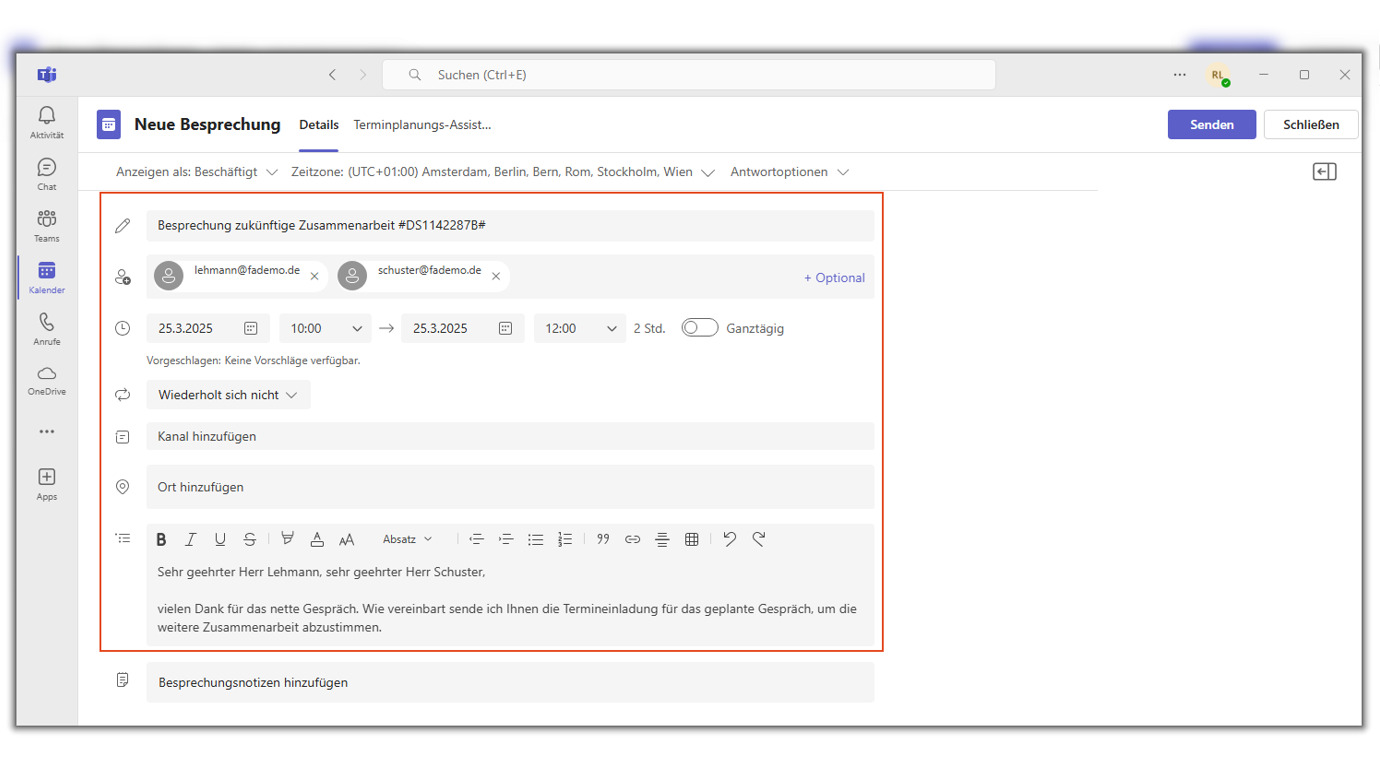Enable the Ganztägig all-day toggle
Viewport: 1380px width, 780px height.
pyautogui.click(x=699, y=328)
